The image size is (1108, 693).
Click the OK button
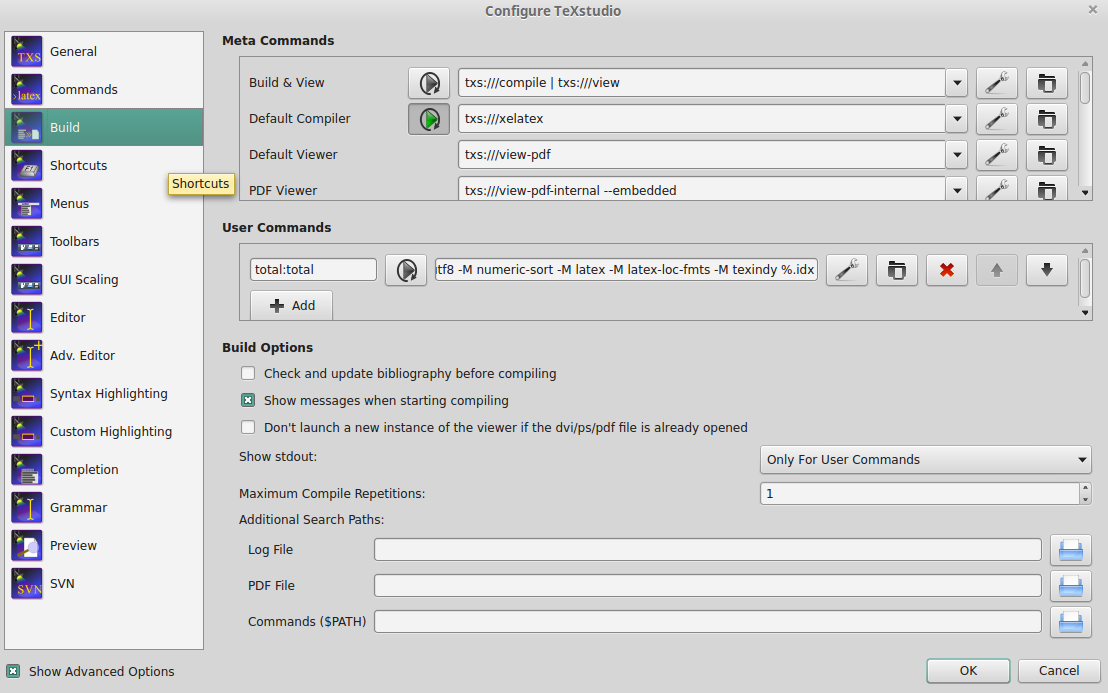pos(968,670)
